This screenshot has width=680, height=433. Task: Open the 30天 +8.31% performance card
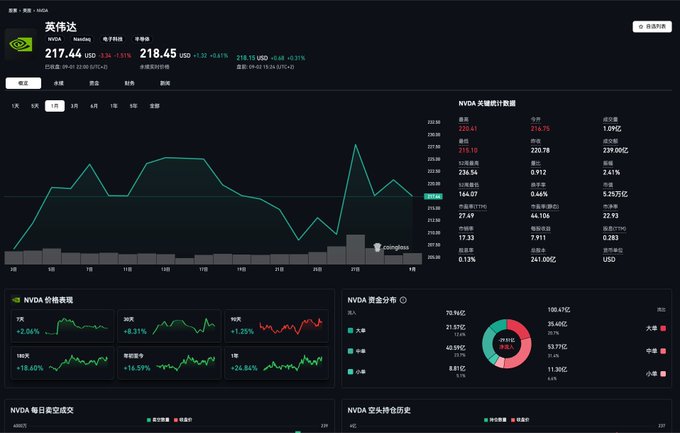(x=169, y=326)
